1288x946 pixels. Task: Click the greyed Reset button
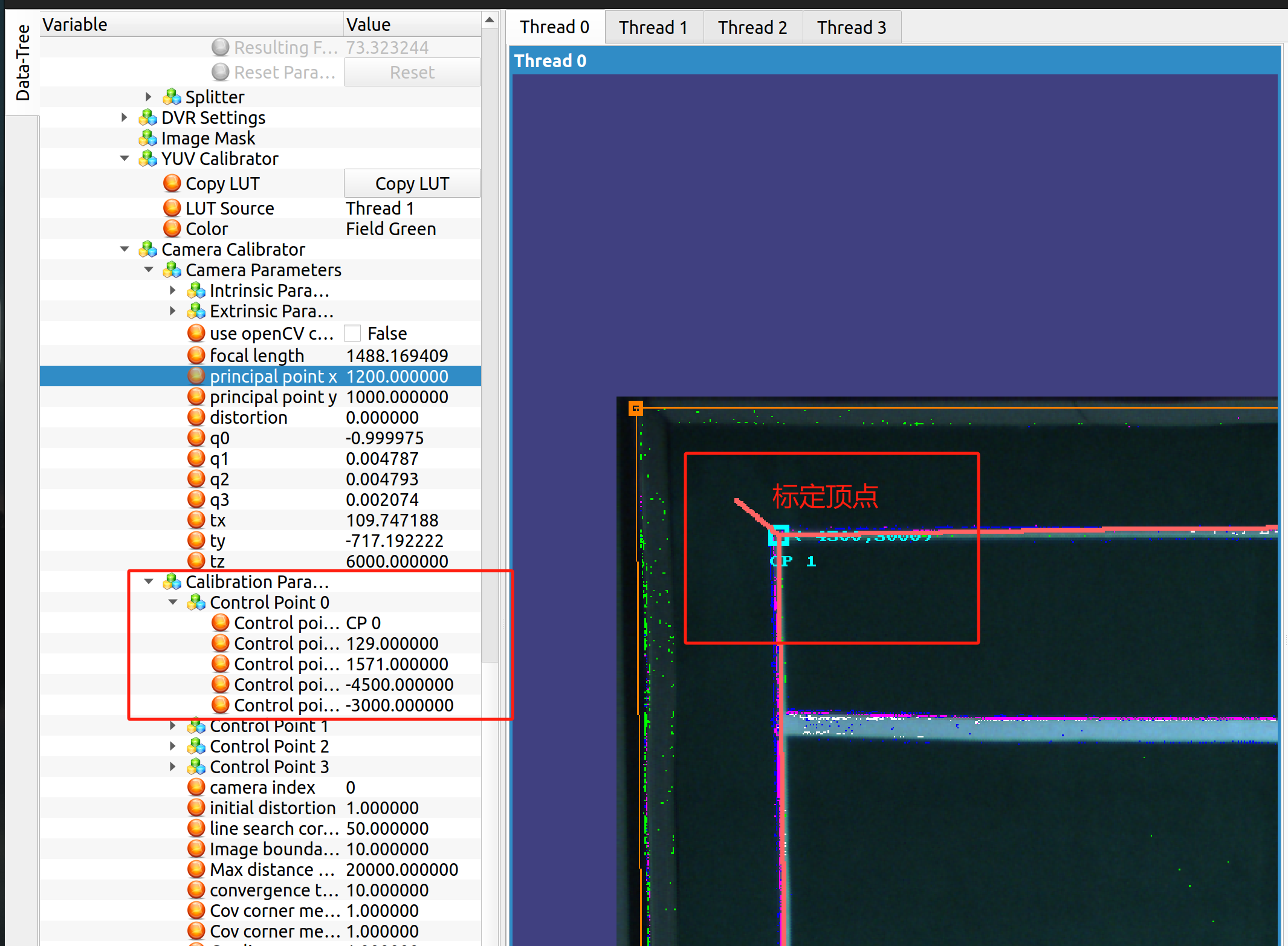pyautogui.click(x=412, y=72)
